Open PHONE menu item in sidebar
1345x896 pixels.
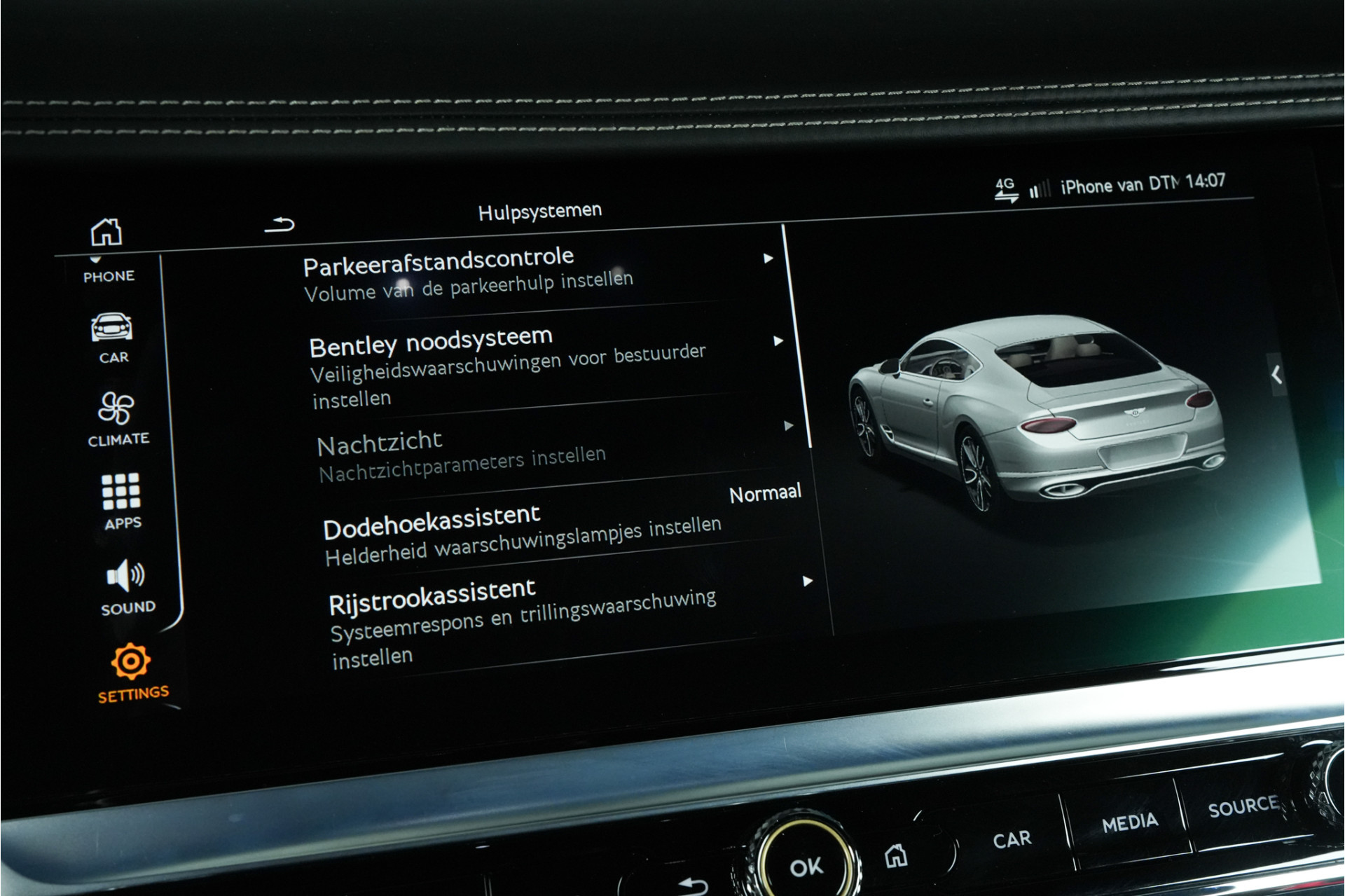pyautogui.click(x=109, y=276)
